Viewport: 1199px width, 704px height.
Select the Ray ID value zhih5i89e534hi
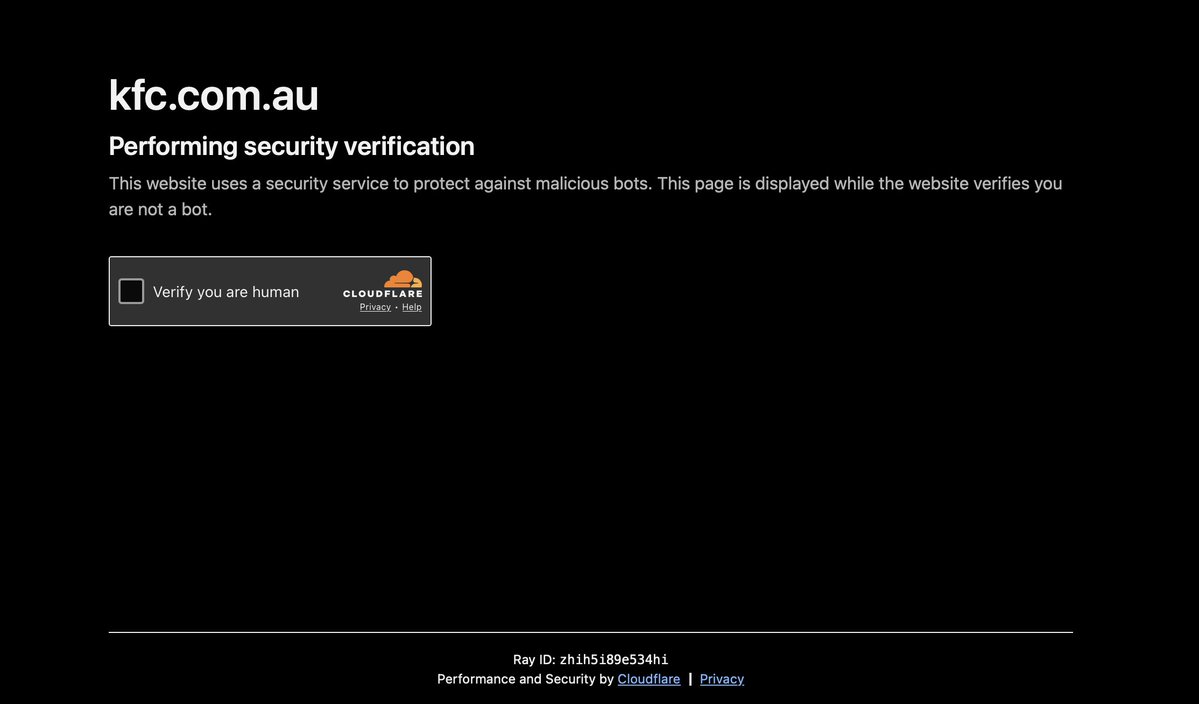614,659
